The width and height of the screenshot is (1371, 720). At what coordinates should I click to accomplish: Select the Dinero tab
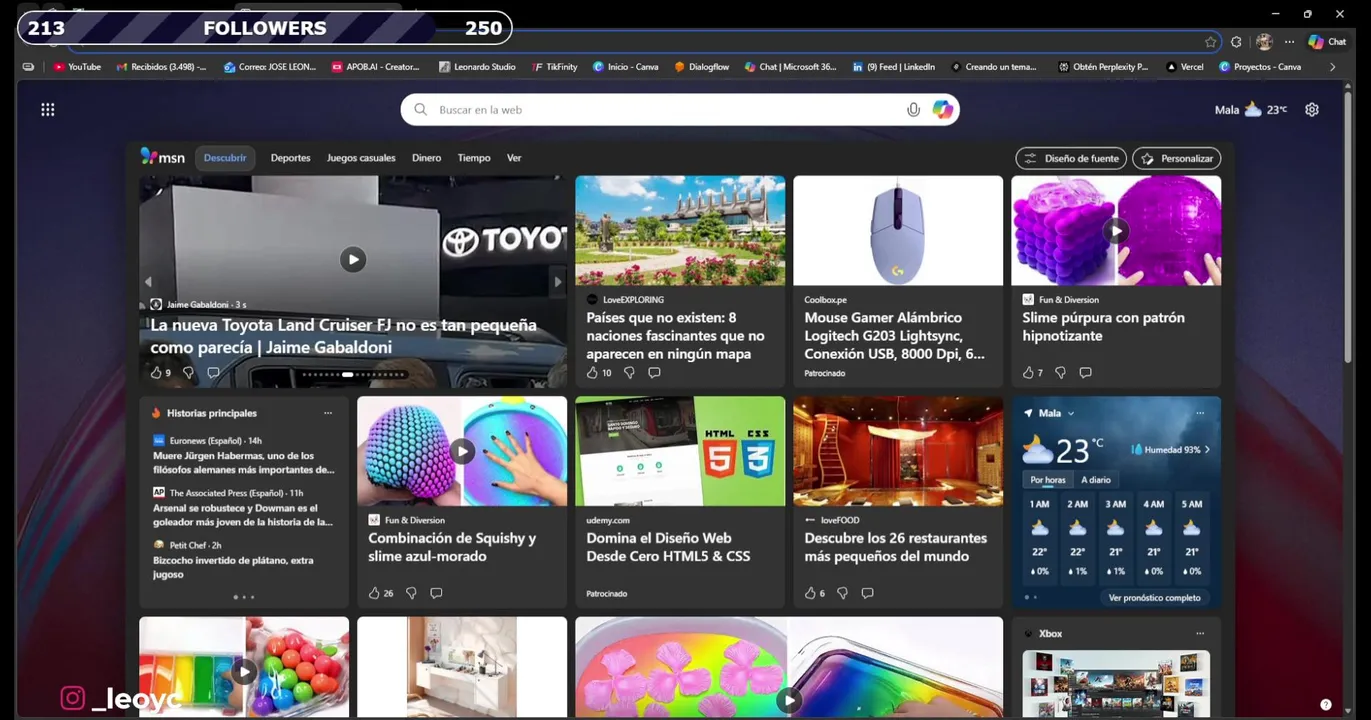[x=426, y=158]
